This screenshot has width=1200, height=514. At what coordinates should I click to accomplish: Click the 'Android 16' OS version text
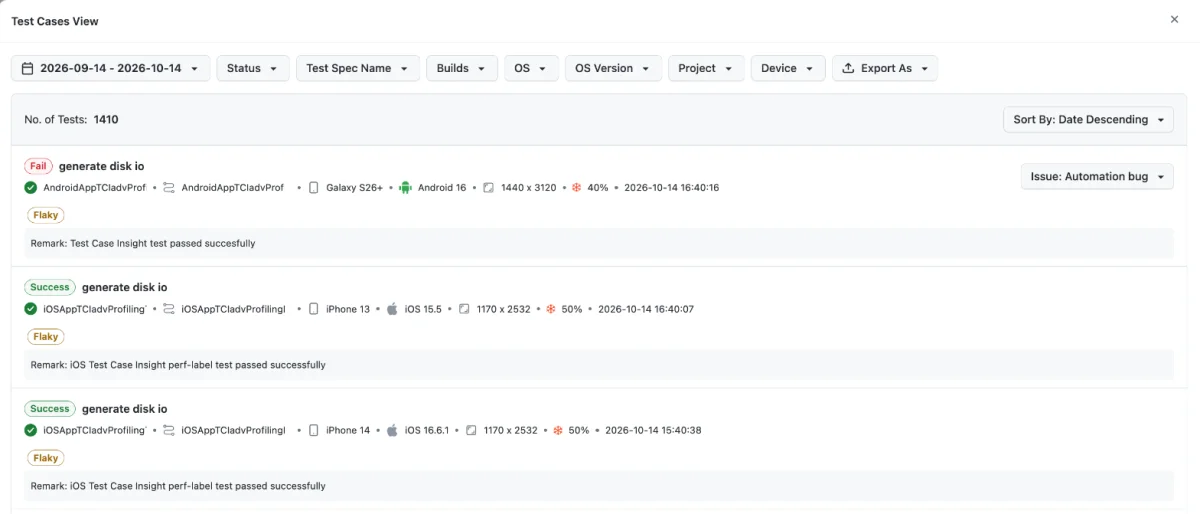pyautogui.click(x=442, y=188)
